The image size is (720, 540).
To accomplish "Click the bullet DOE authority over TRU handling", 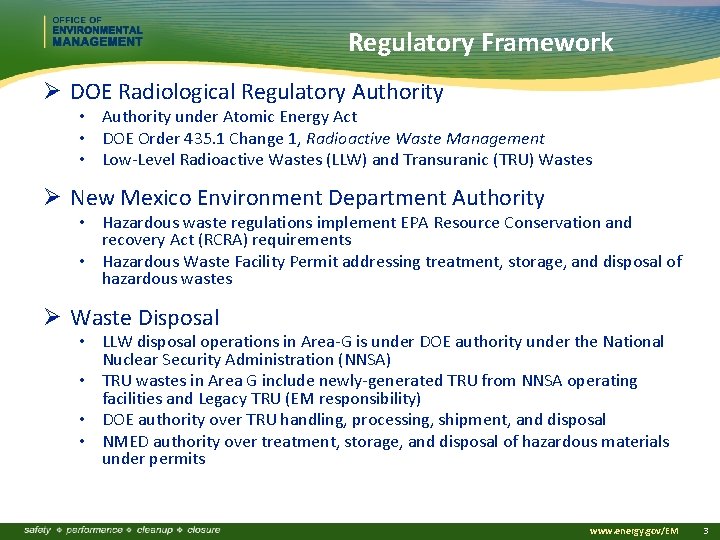I will [x=354, y=420].
